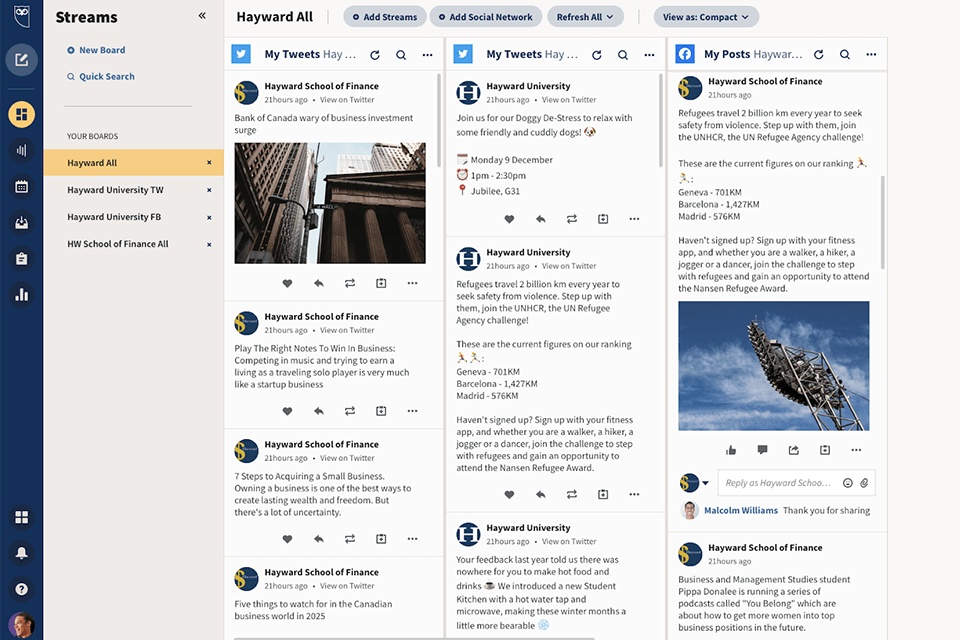Click the Hootsuite owl logo

click(21, 17)
